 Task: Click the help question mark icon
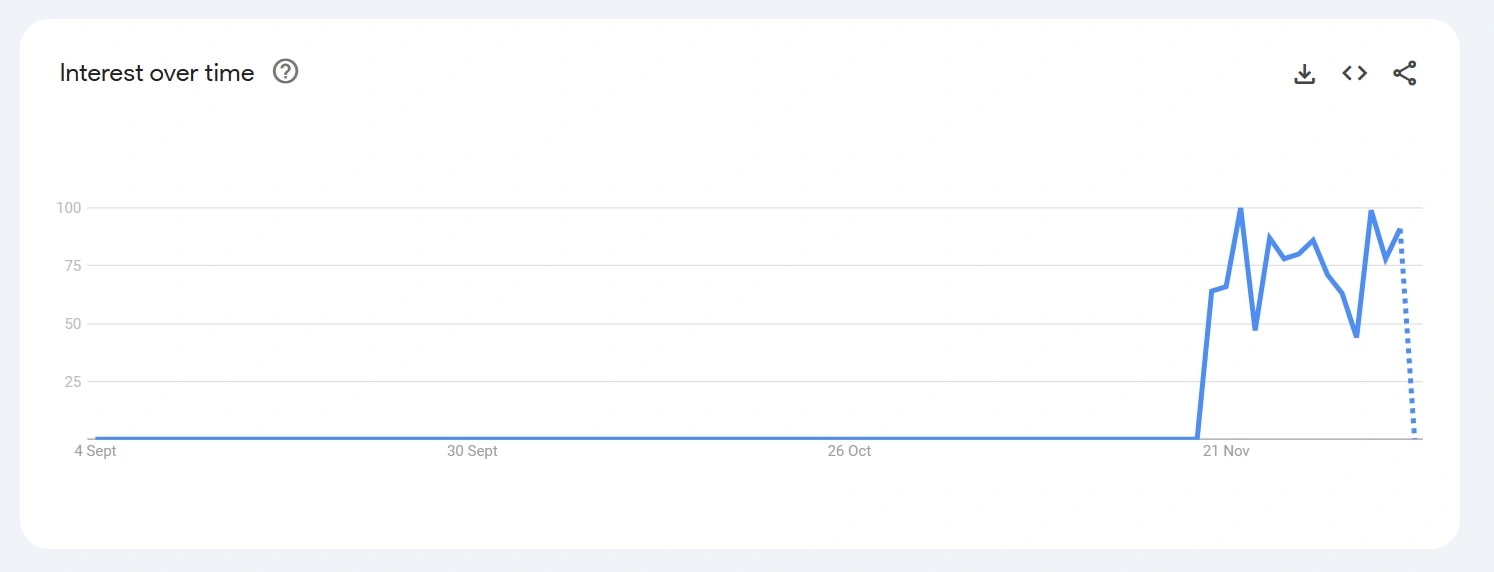pos(286,72)
